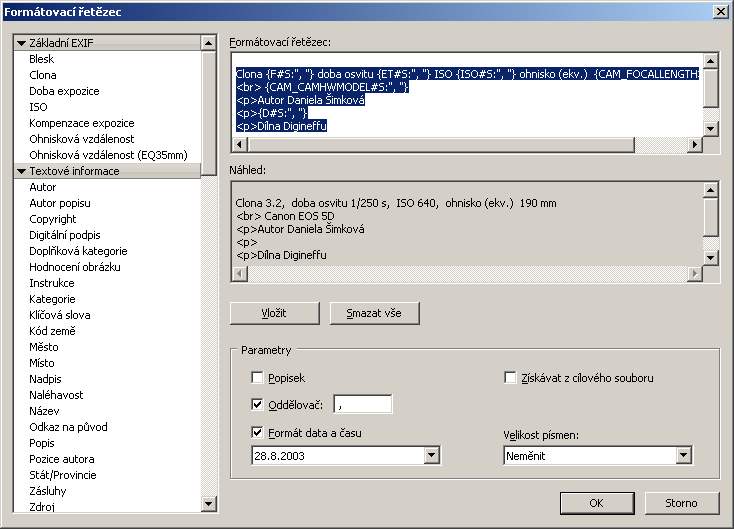Collapse the Základní EXIF group
734x529 pixels.
pyautogui.click(x=21, y=43)
